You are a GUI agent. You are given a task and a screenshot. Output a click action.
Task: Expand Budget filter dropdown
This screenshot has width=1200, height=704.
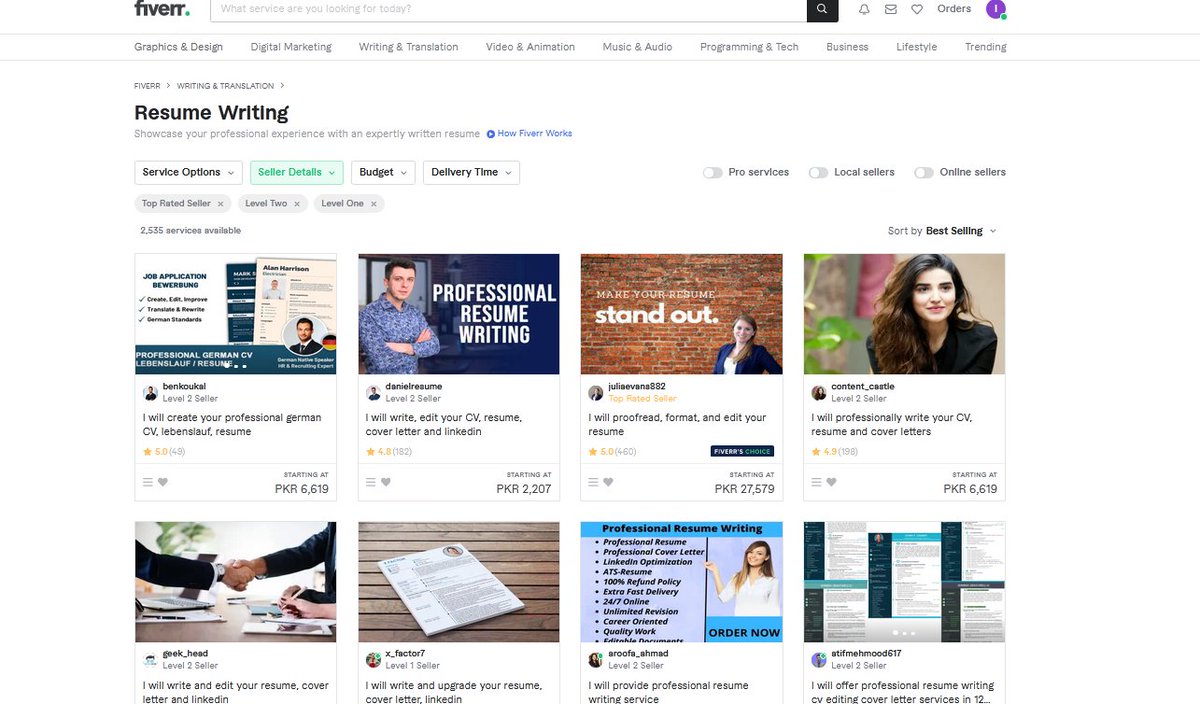(383, 172)
